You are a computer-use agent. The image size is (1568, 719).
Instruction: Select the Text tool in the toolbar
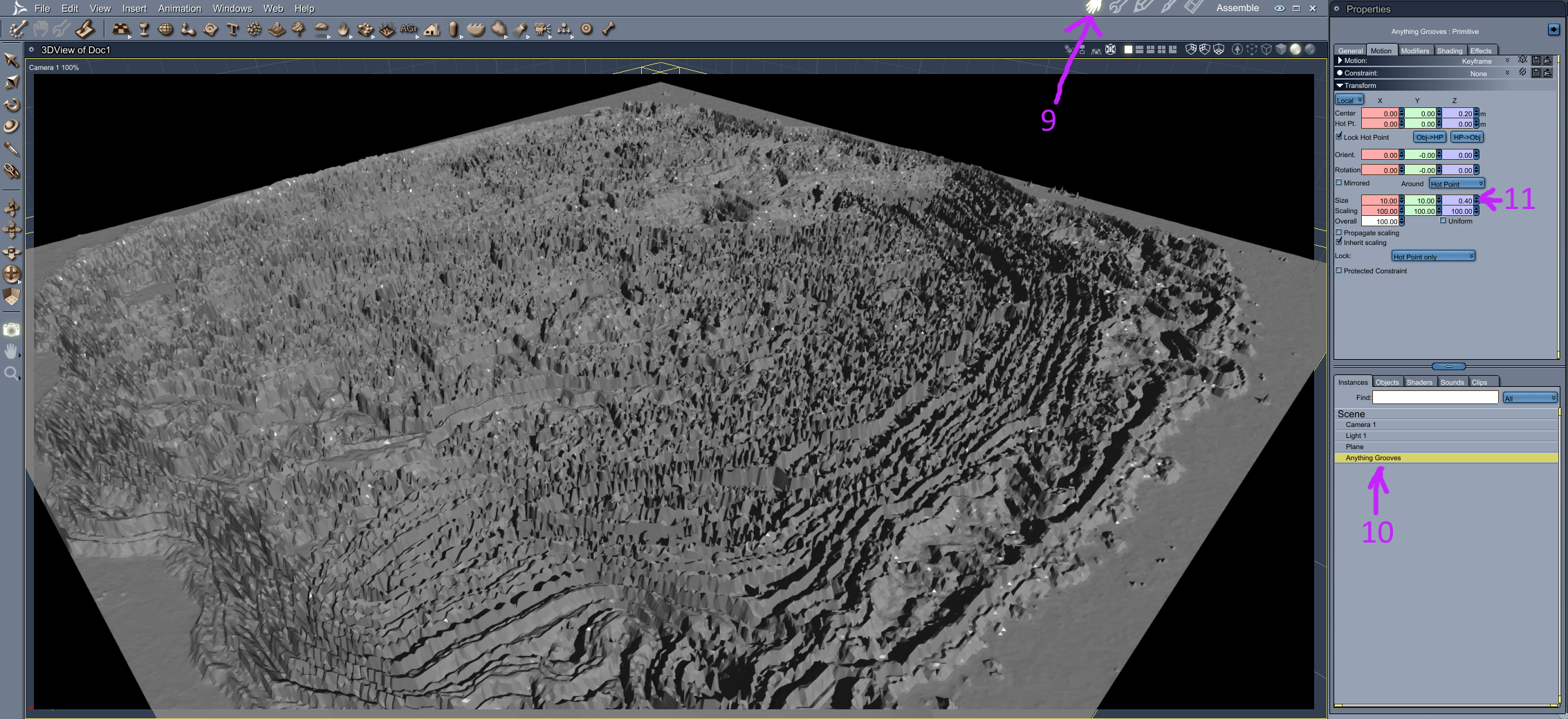tap(232, 29)
